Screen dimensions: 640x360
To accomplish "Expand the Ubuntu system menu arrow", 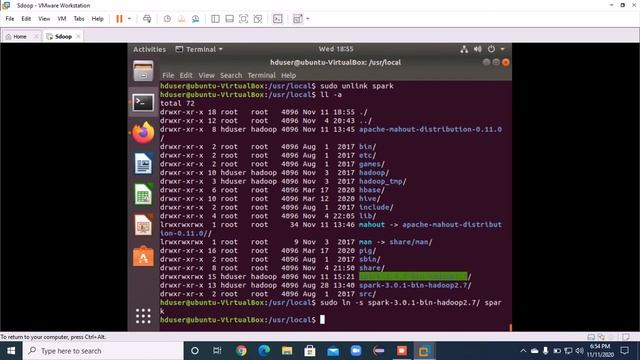I will pyautogui.click(x=502, y=49).
